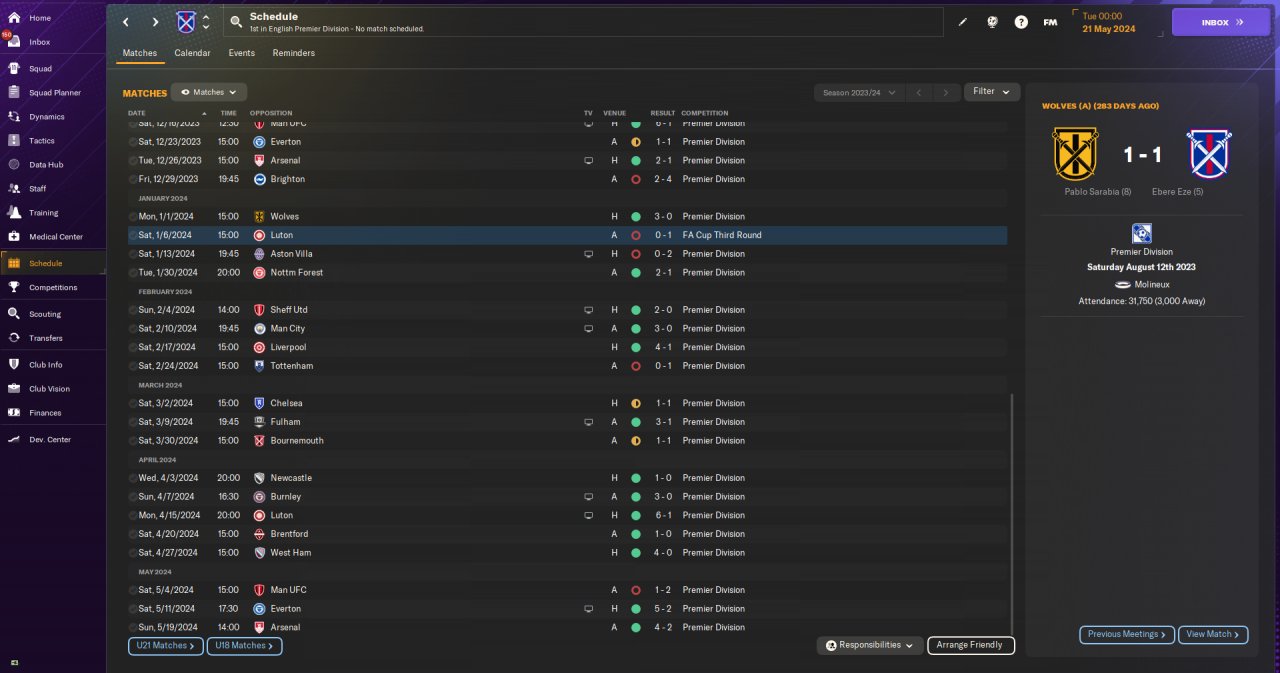The image size is (1280, 673).
Task: Switch to the Events tab
Action: click(x=241, y=53)
